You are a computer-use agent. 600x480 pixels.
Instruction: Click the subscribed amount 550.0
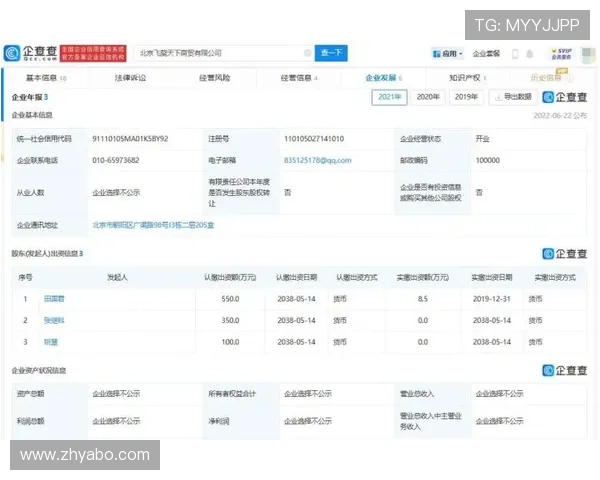pyautogui.click(x=230, y=299)
